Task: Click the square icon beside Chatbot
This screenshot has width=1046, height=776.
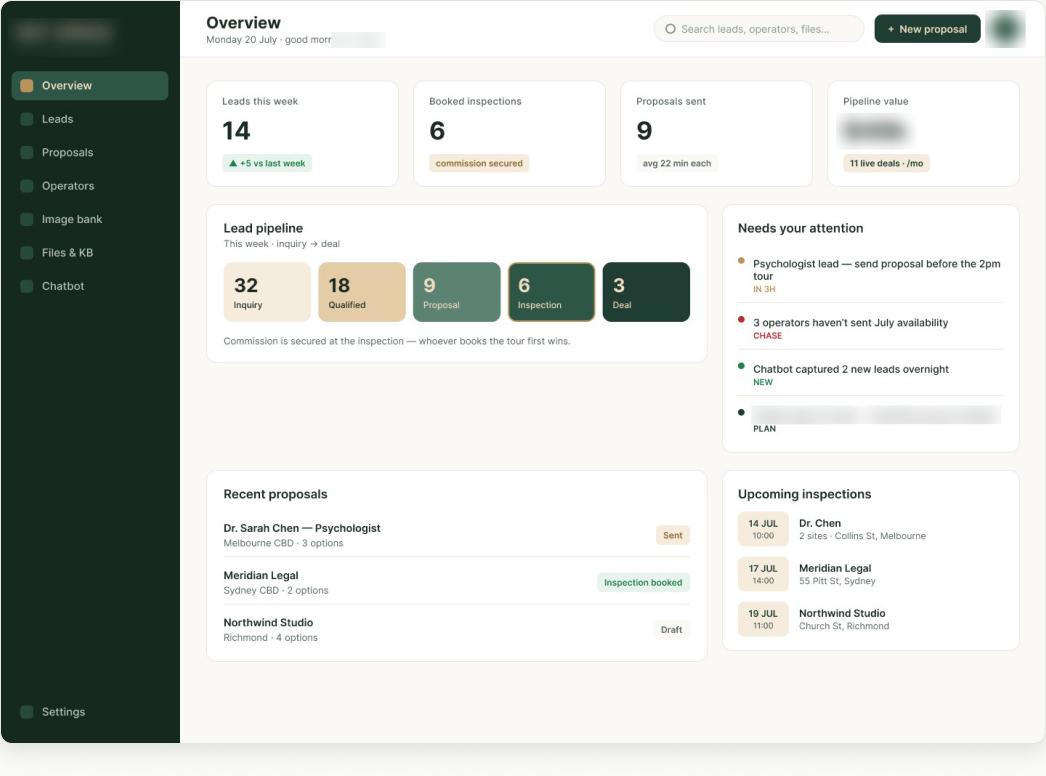Action: (27, 286)
